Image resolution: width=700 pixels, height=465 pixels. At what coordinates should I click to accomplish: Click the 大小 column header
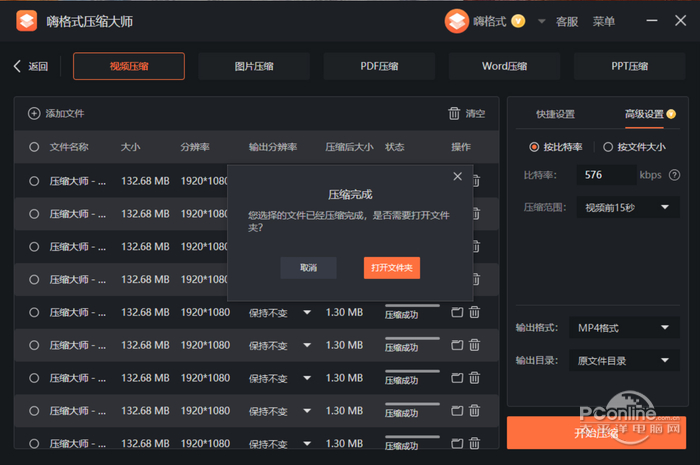coord(130,147)
